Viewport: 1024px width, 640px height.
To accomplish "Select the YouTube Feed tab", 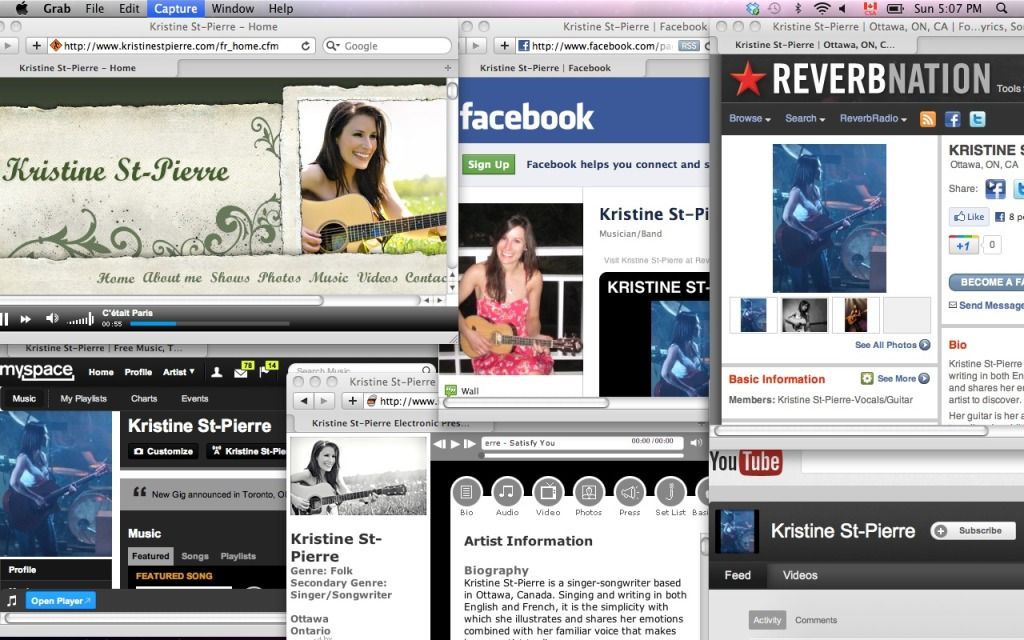I will click(737, 575).
